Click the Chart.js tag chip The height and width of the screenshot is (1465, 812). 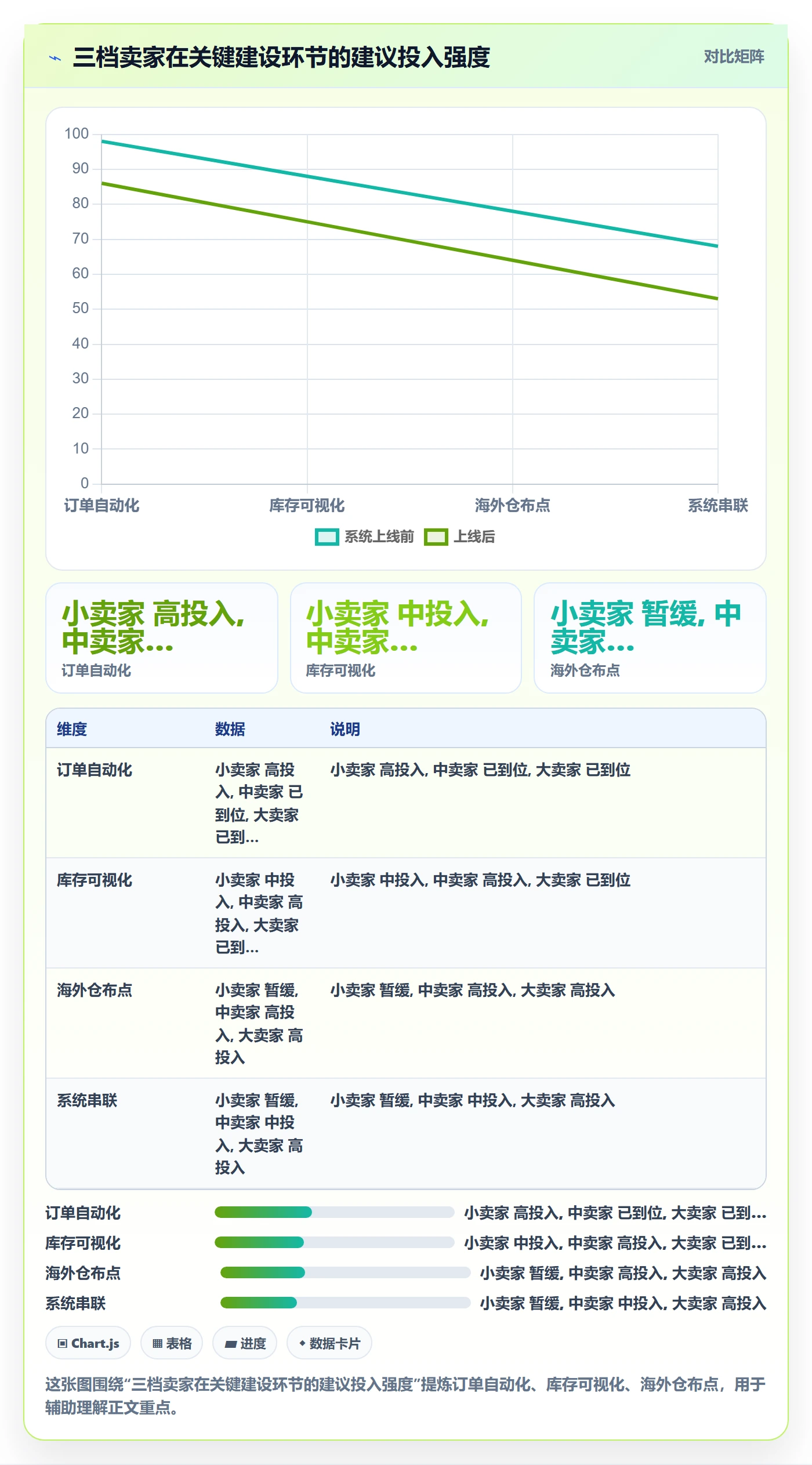88,1343
